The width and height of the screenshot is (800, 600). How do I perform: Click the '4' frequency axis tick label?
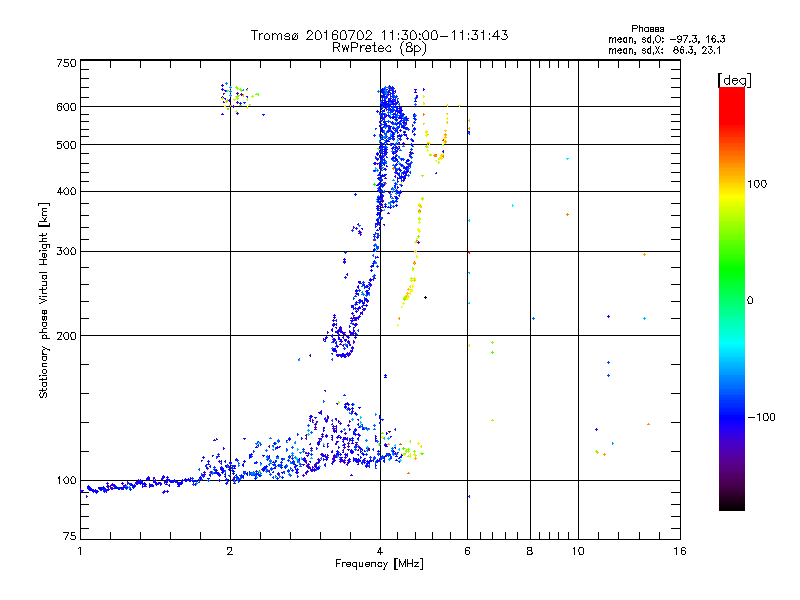pos(380,551)
